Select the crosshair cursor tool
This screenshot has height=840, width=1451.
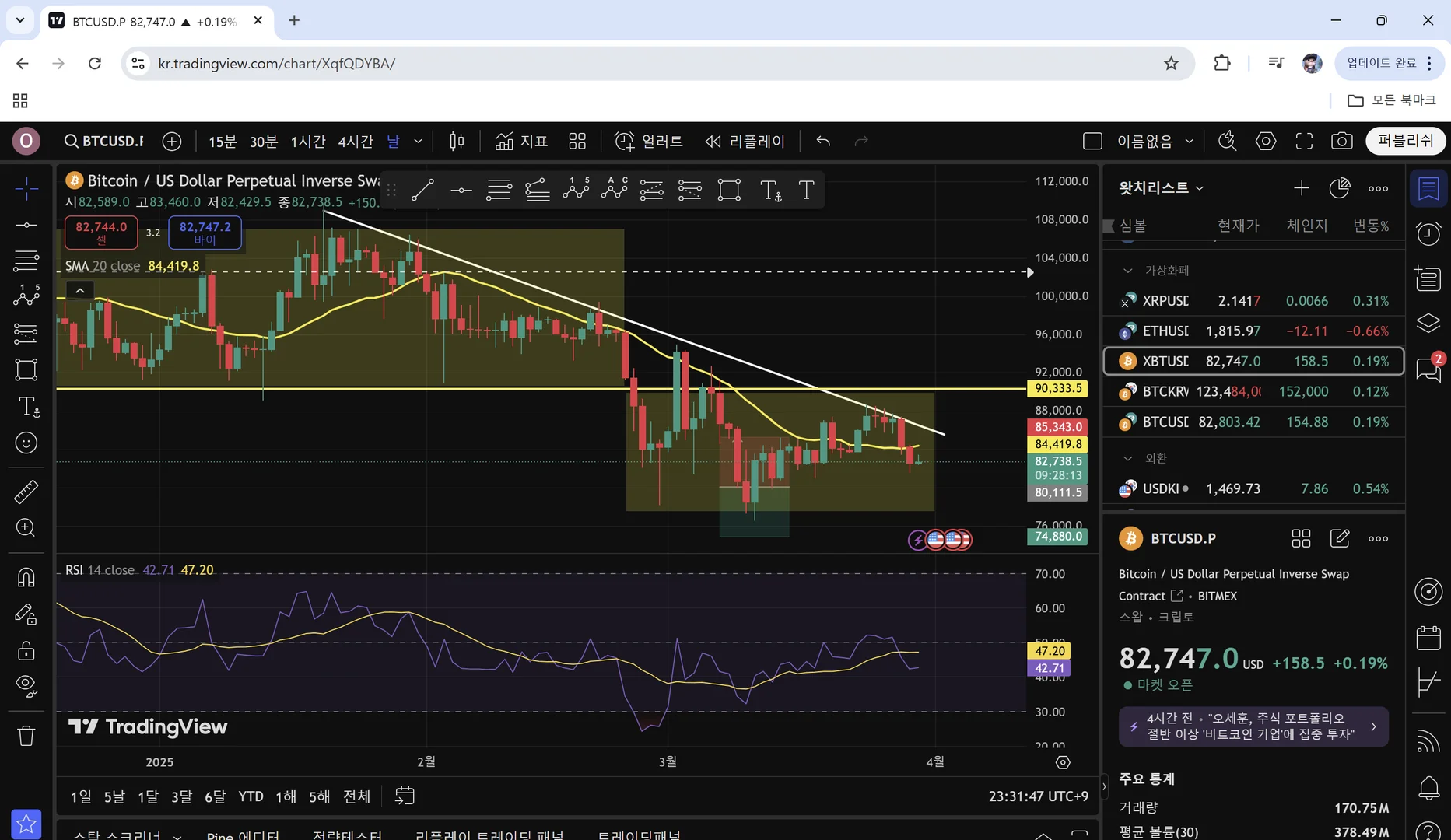pos(26,188)
